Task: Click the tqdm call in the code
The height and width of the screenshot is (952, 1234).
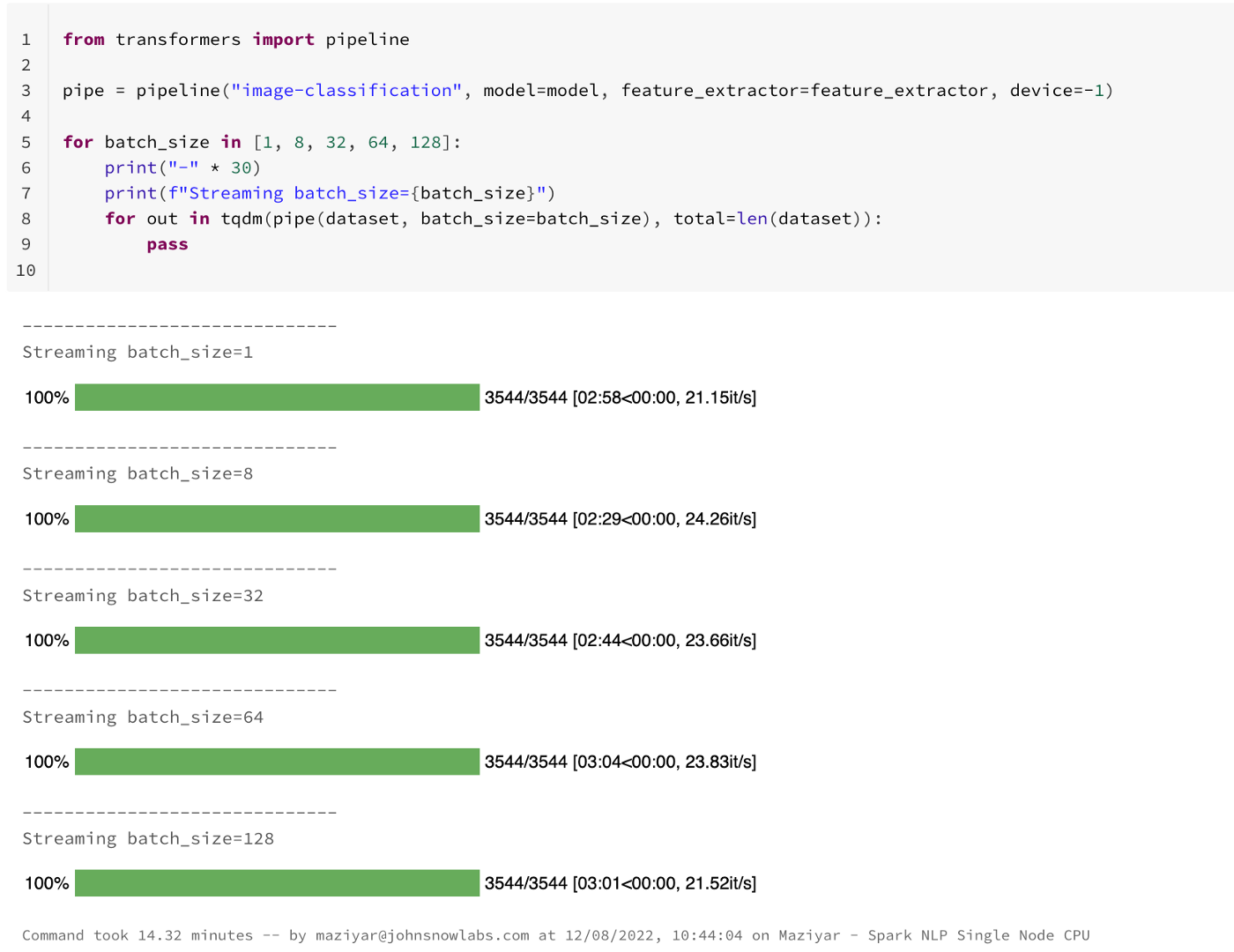Action: tap(242, 219)
